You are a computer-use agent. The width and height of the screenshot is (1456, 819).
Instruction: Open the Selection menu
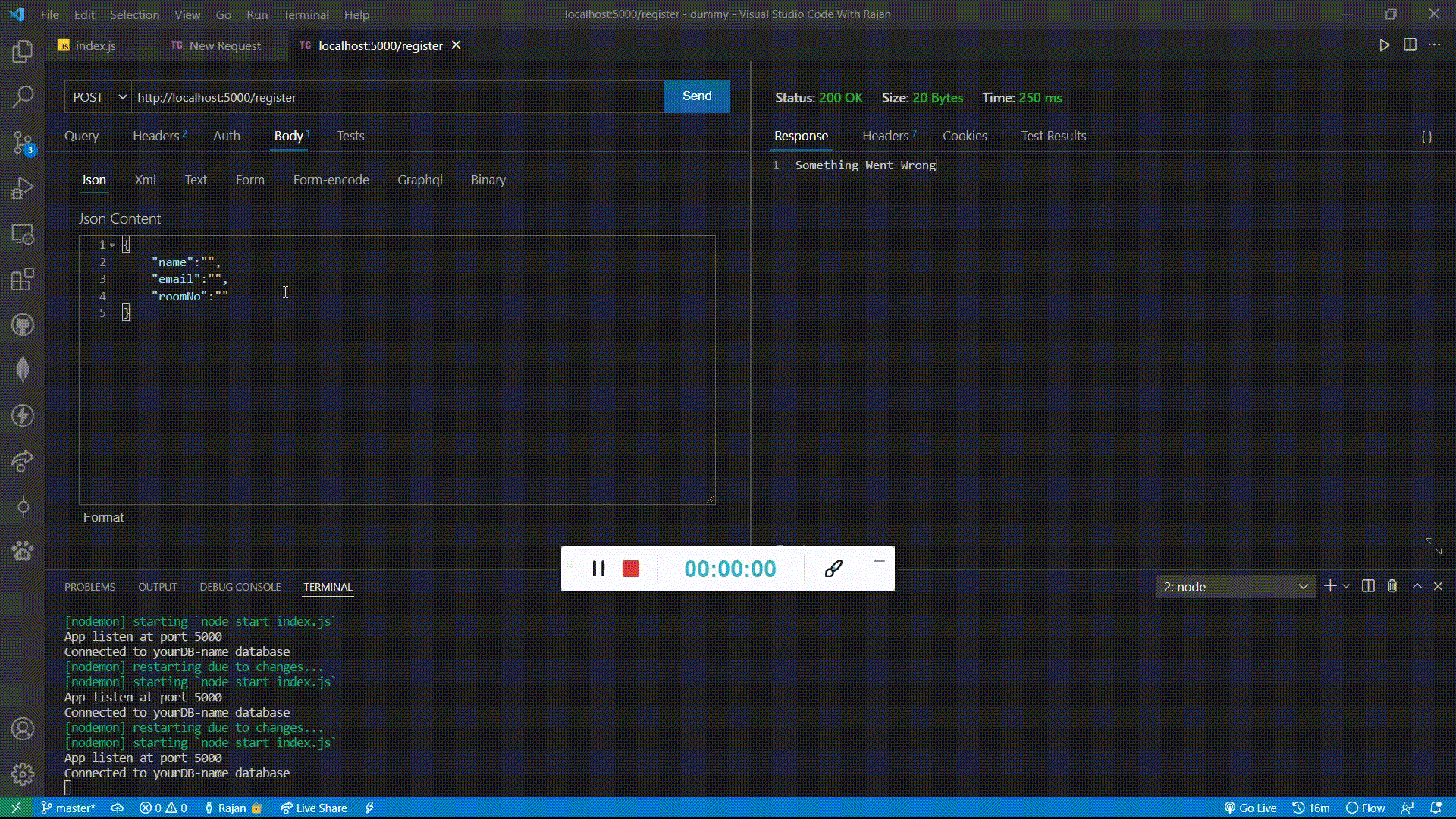[134, 14]
